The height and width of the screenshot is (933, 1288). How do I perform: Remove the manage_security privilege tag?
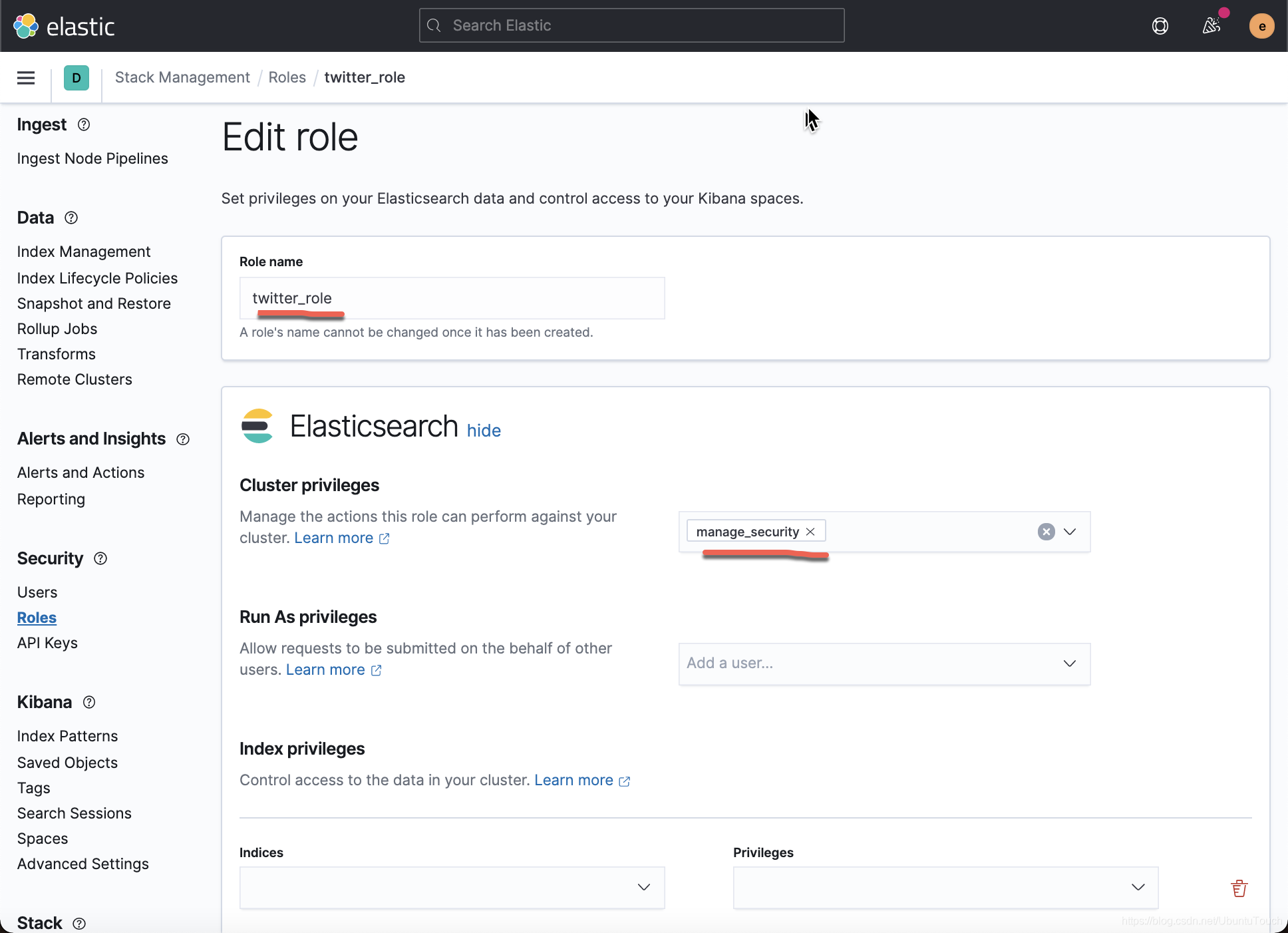click(x=810, y=532)
